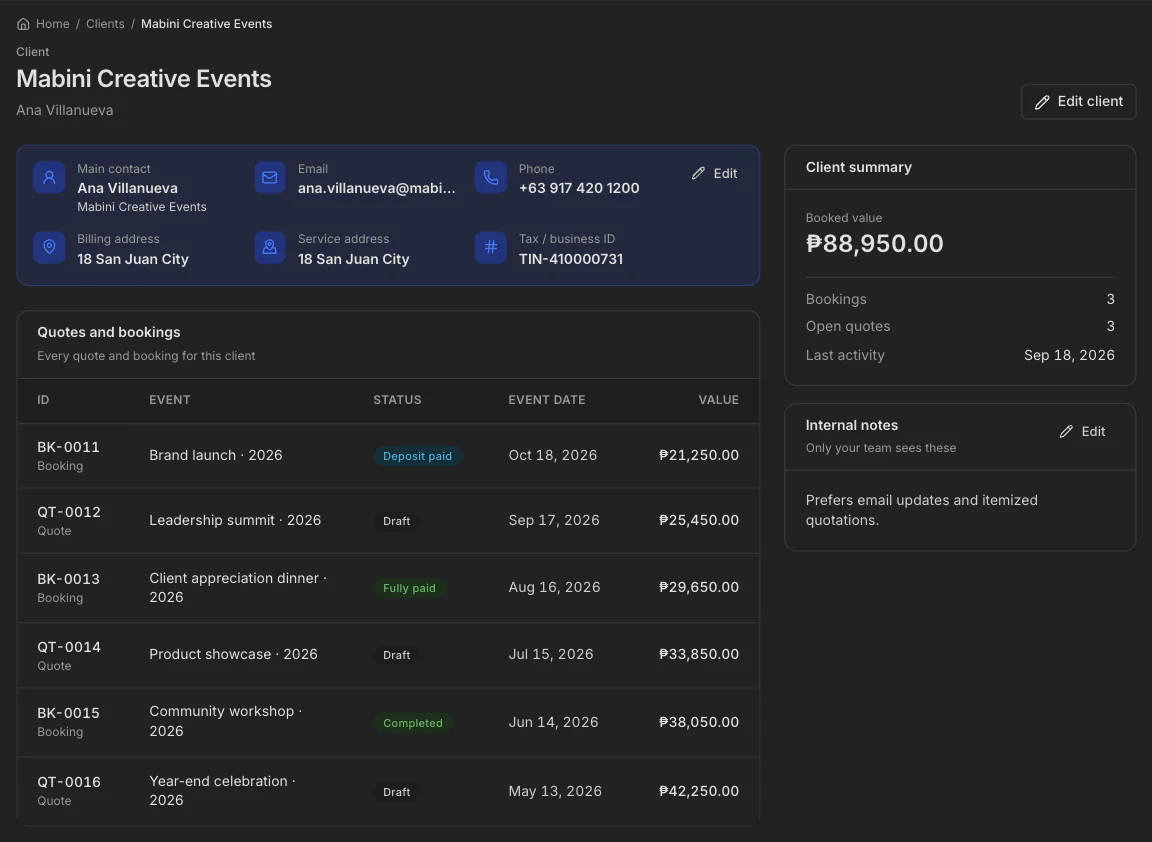This screenshot has height=842, width=1152.
Task: Click the Phone handset icon
Action: pyautogui.click(x=491, y=178)
